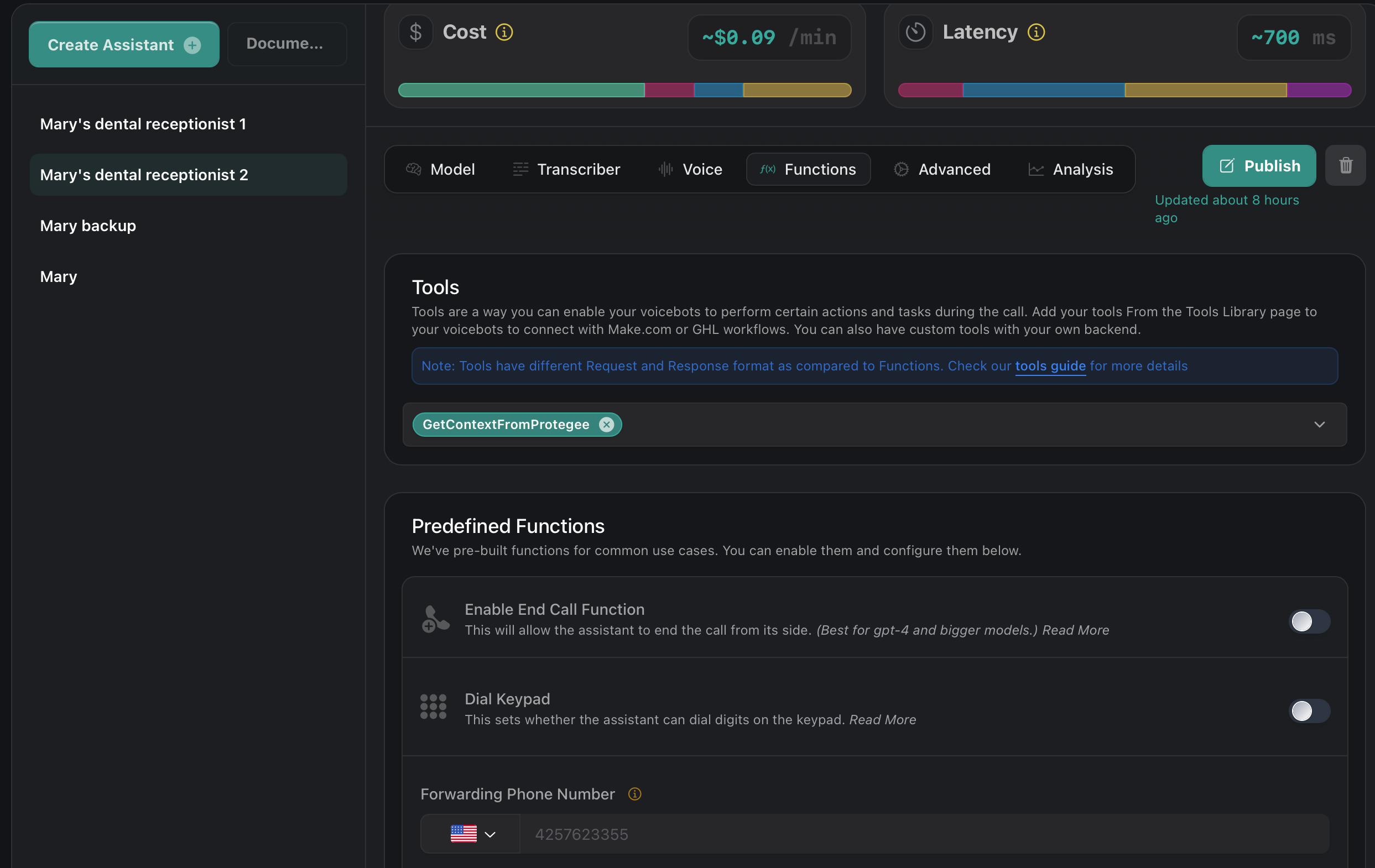Screen dimensions: 1375x868
Task: Click the Dial Keypad grid icon
Action: pos(434,707)
